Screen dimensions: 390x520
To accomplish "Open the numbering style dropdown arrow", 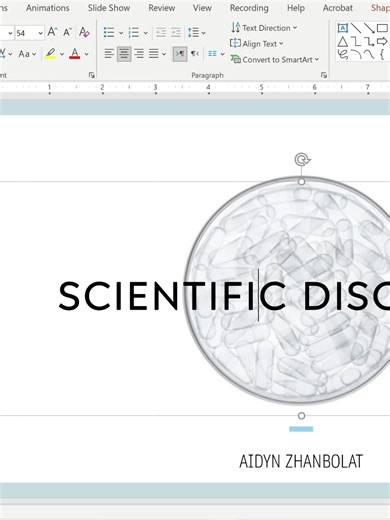I will pos(146,33).
